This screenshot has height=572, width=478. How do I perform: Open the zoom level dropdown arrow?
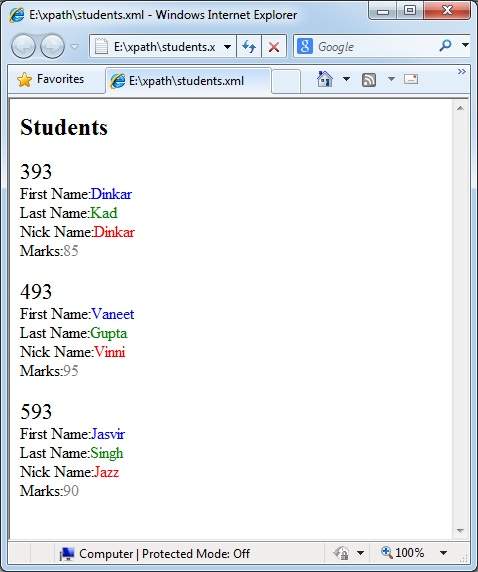point(443,553)
